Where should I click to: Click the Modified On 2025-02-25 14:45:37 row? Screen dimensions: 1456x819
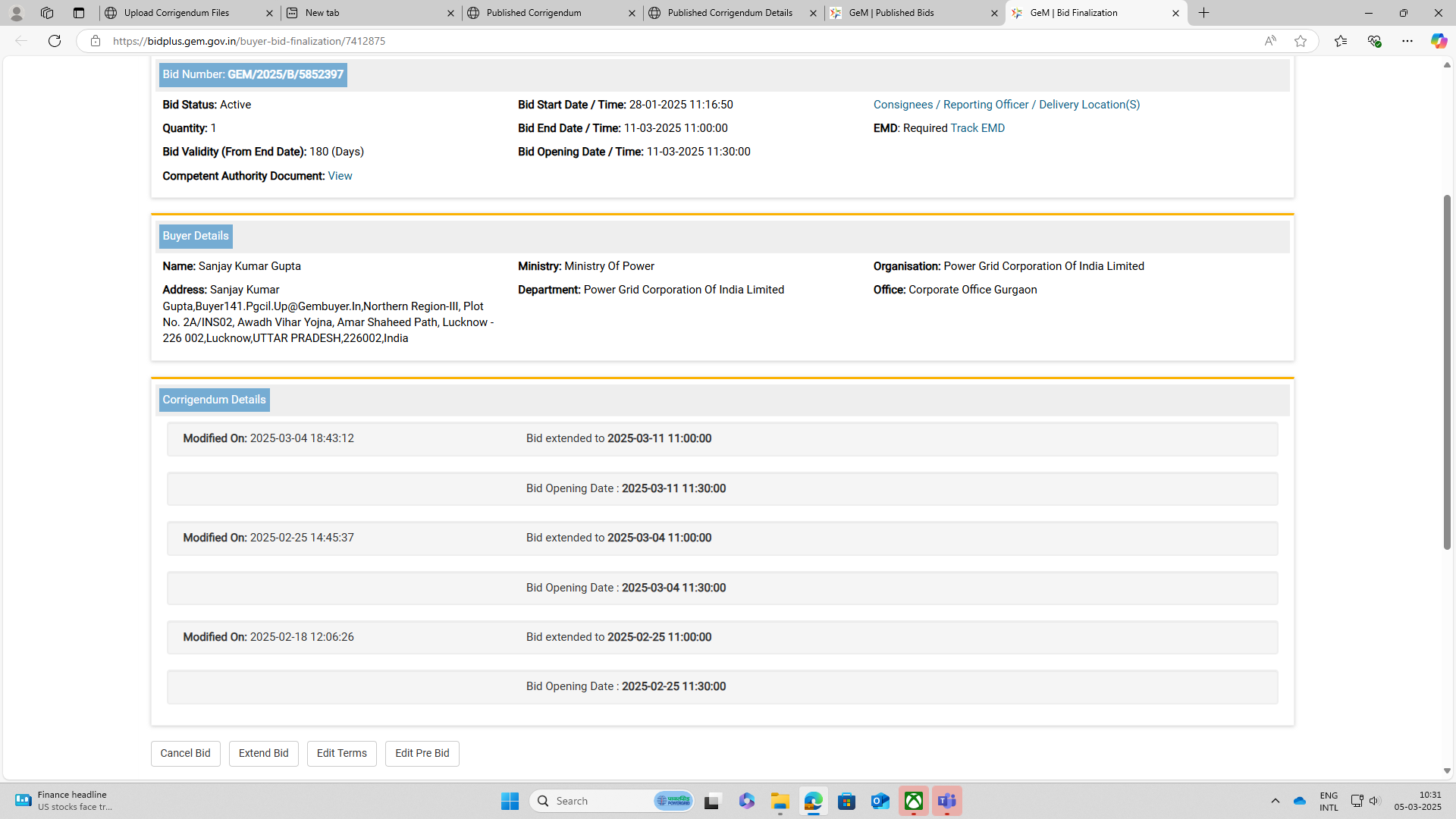[x=722, y=538]
